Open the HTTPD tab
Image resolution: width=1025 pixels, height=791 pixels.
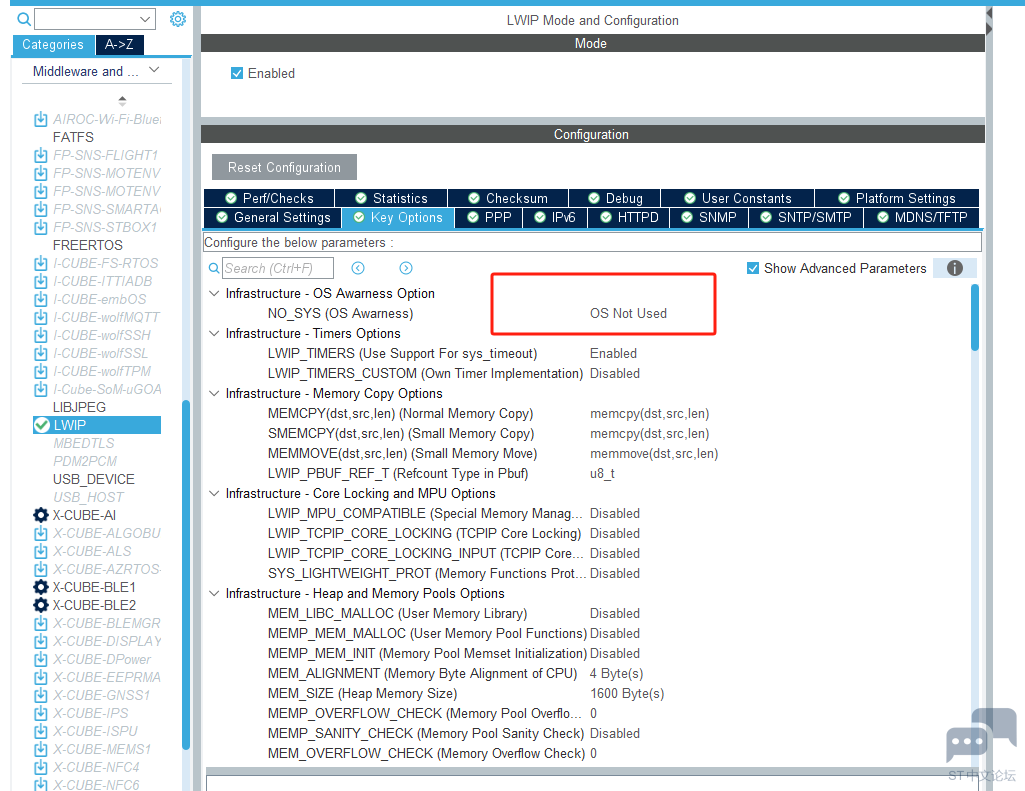click(x=629, y=217)
